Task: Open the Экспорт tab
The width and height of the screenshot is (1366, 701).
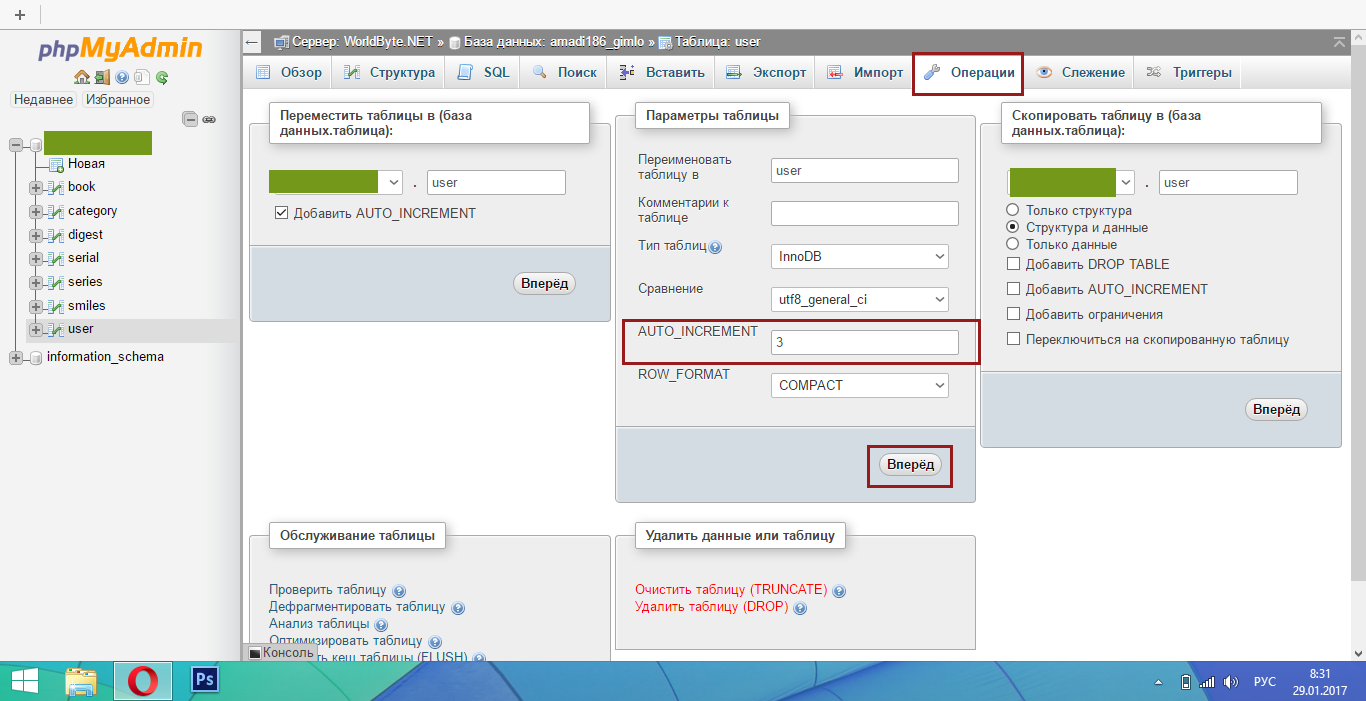Action: [x=766, y=72]
